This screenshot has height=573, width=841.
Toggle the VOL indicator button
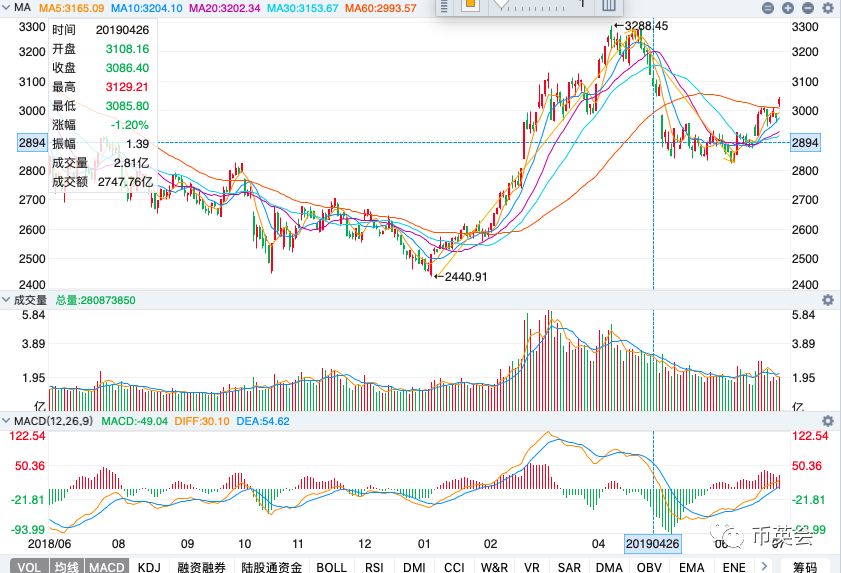point(29,567)
